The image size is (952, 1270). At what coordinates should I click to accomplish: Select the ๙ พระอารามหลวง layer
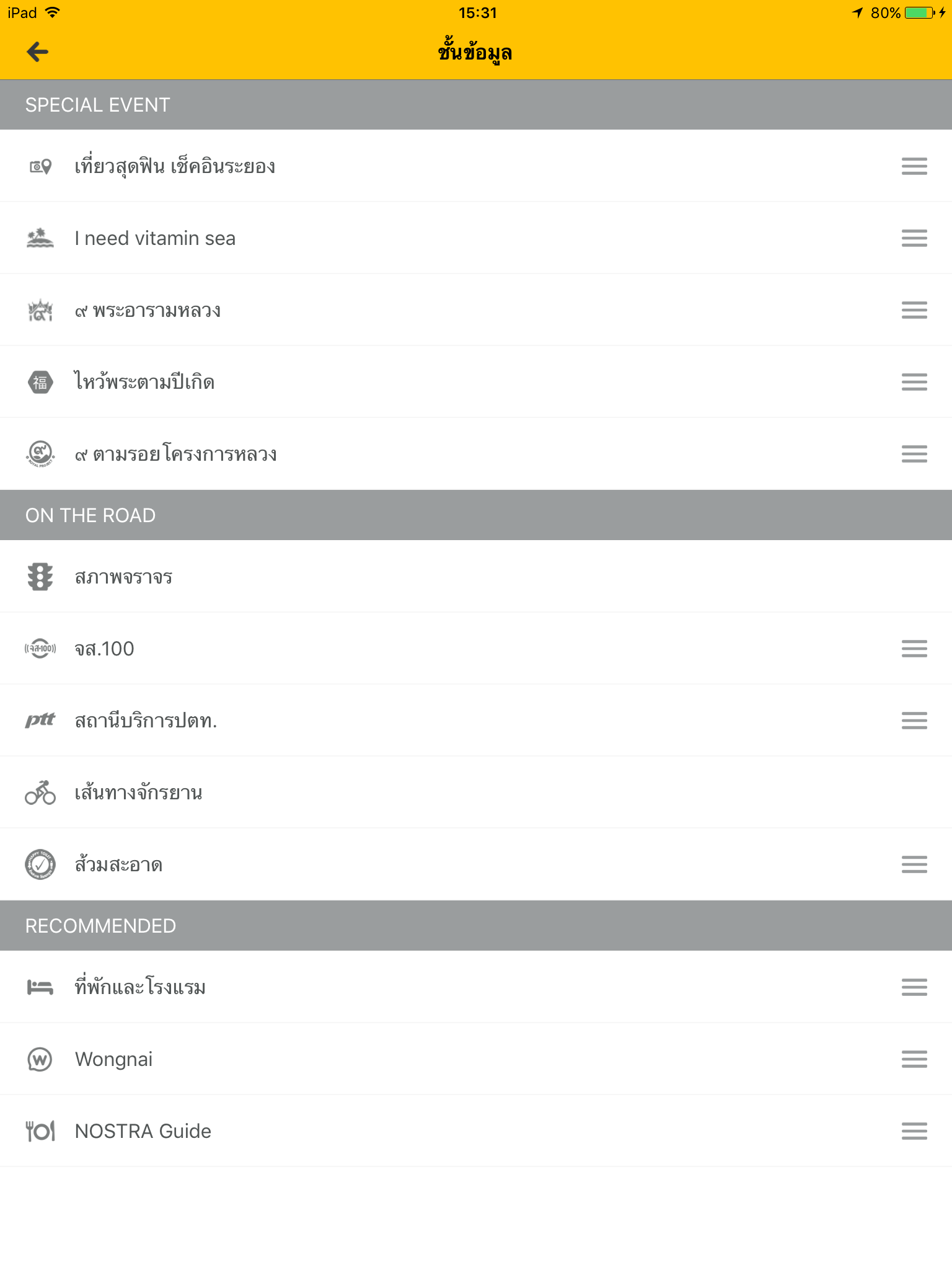(x=476, y=310)
